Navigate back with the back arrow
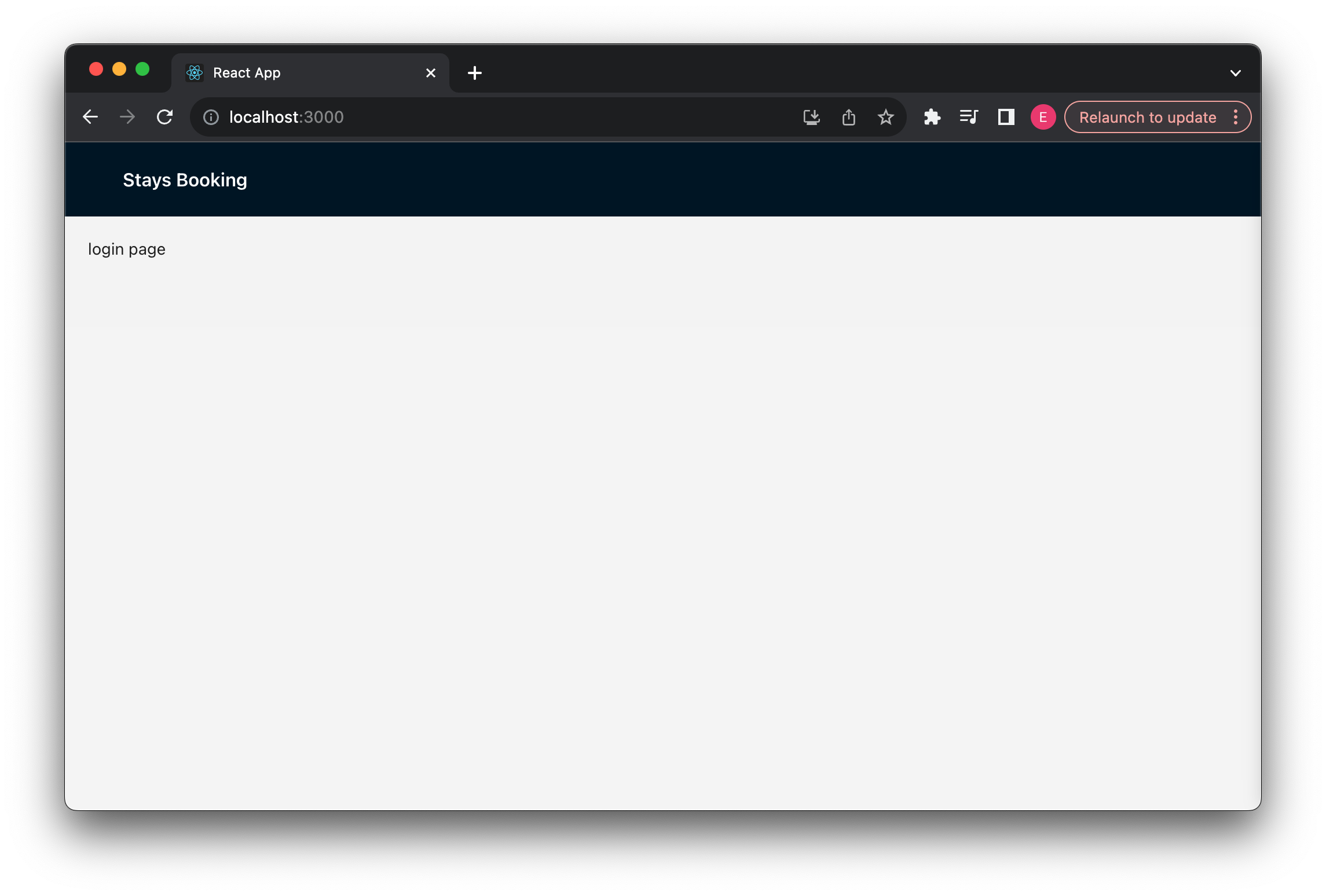The width and height of the screenshot is (1326, 896). [90, 116]
